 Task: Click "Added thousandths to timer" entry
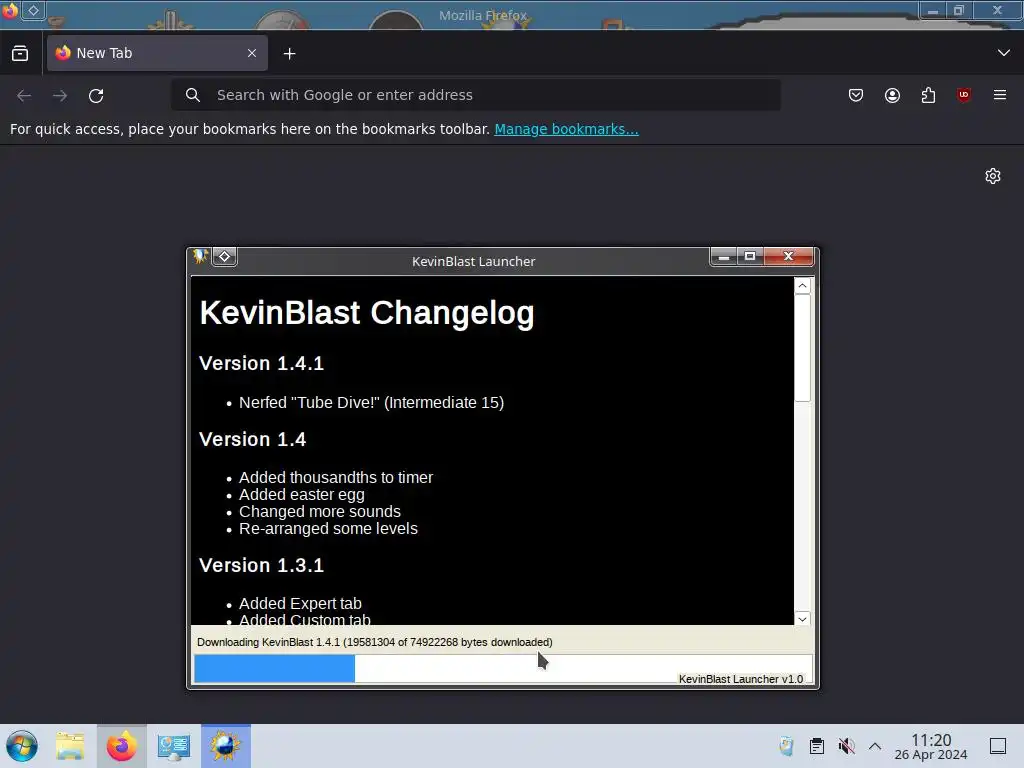336,478
